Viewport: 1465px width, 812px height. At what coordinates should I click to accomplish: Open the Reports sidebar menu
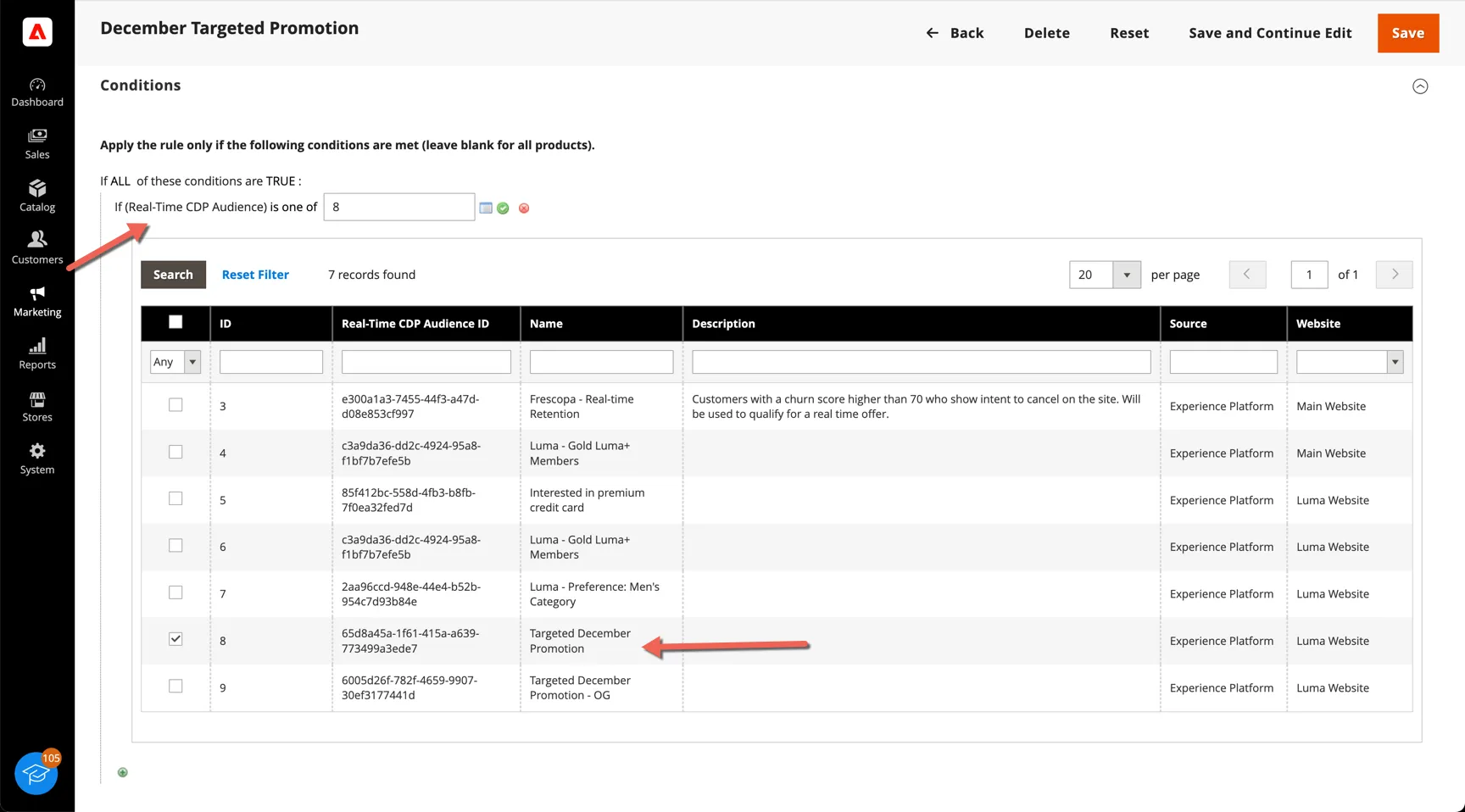coord(37,353)
